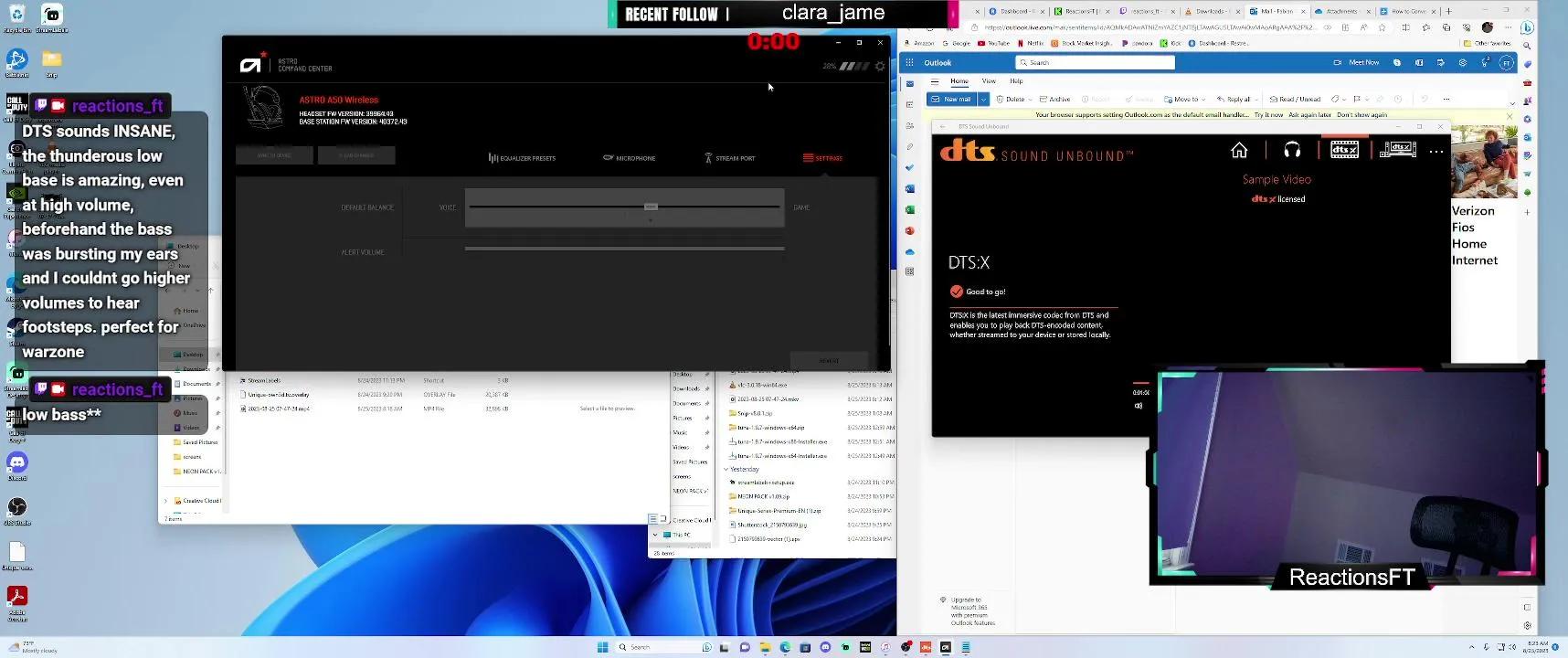Toggle Outlook navigation hamburger menu
Screen dimensions: 1568x658
point(935,81)
